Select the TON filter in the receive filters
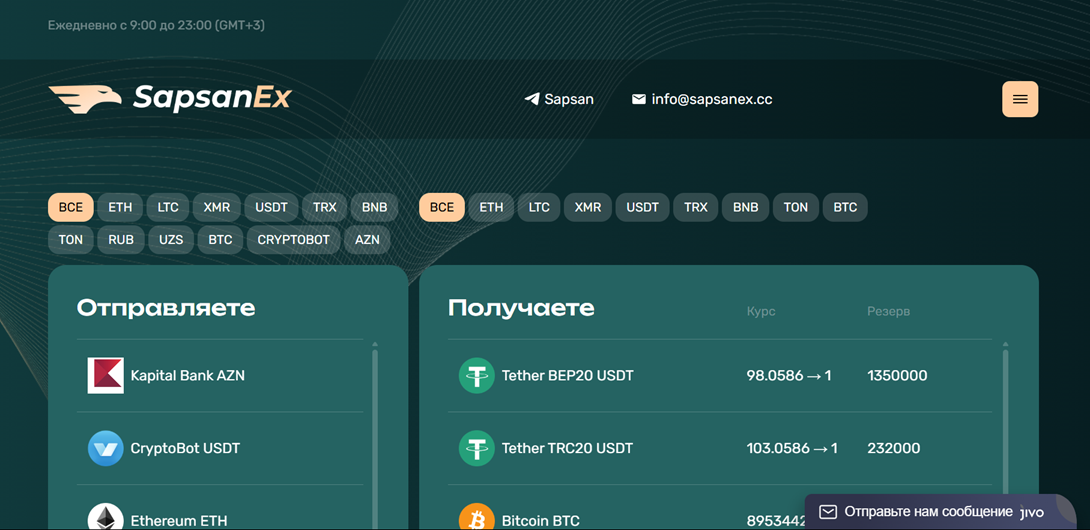Viewport: 1090px width, 530px height. point(796,207)
